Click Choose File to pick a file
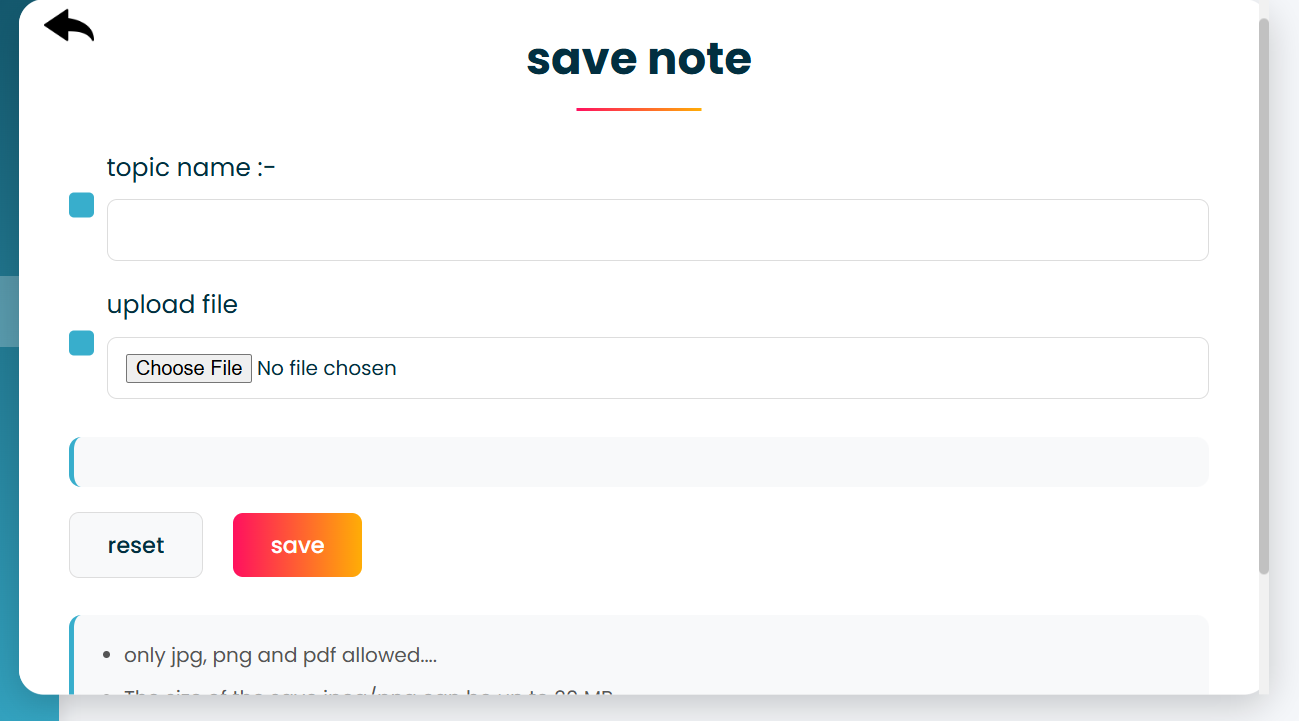This screenshot has width=1299, height=721. pyautogui.click(x=188, y=368)
